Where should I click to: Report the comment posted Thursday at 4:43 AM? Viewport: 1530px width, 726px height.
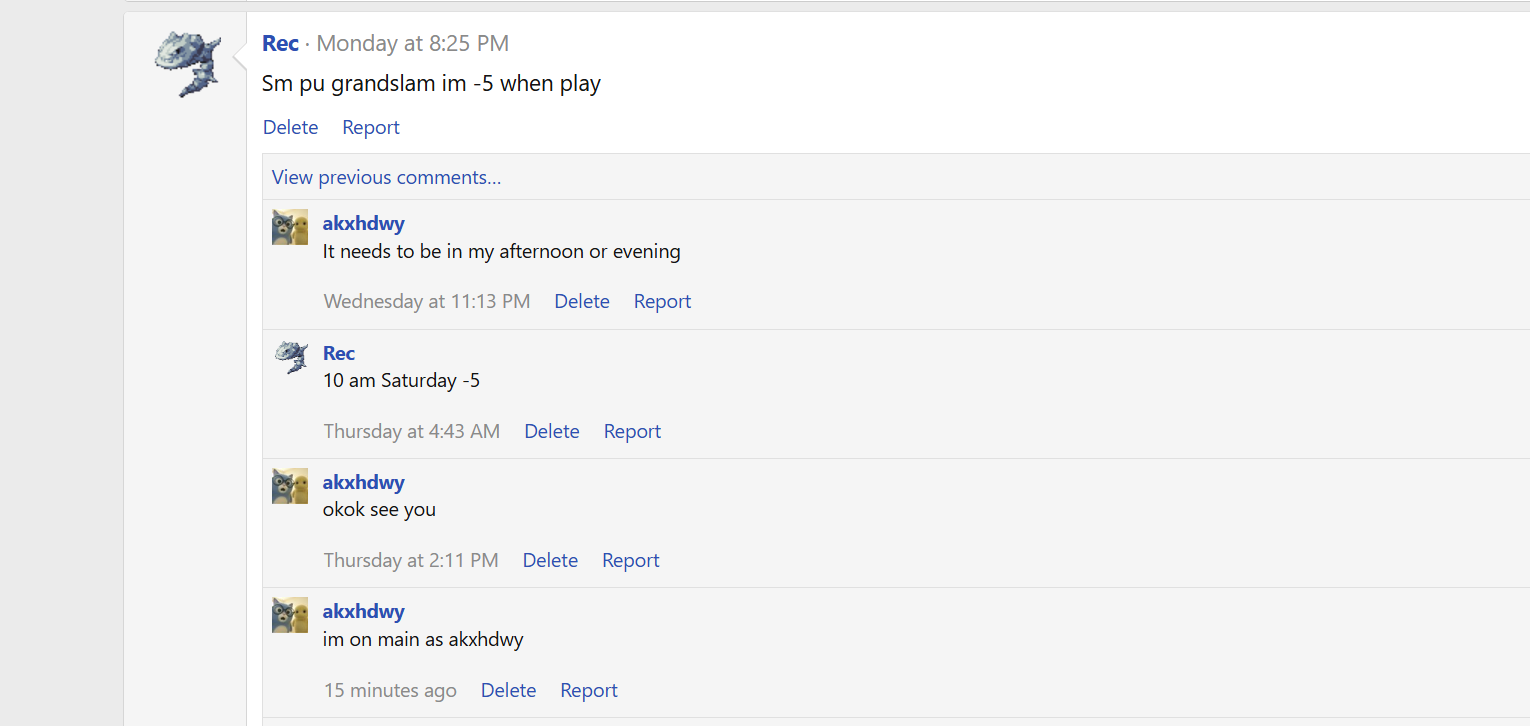coord(632,431)
